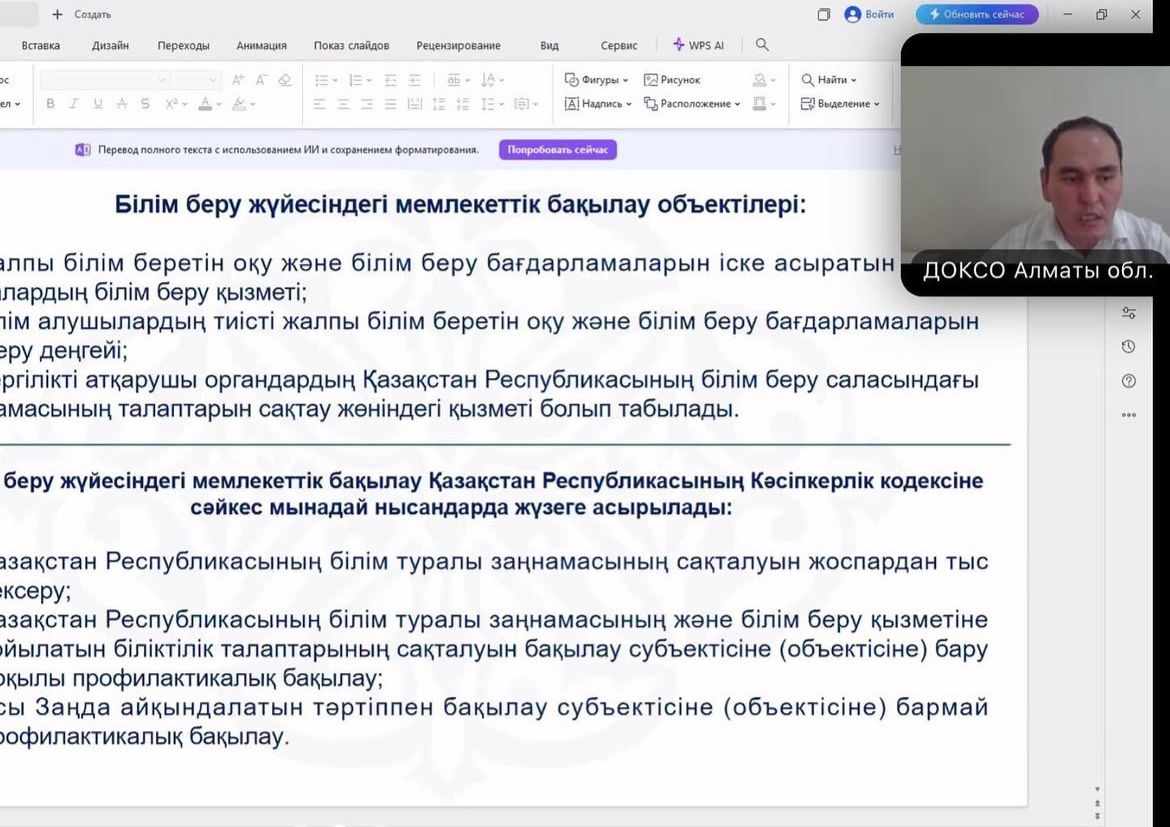The width and height of the screenshot is (1170, 827).
Task: Open the Найти find dropdown
Action: (x=829, y=80)
